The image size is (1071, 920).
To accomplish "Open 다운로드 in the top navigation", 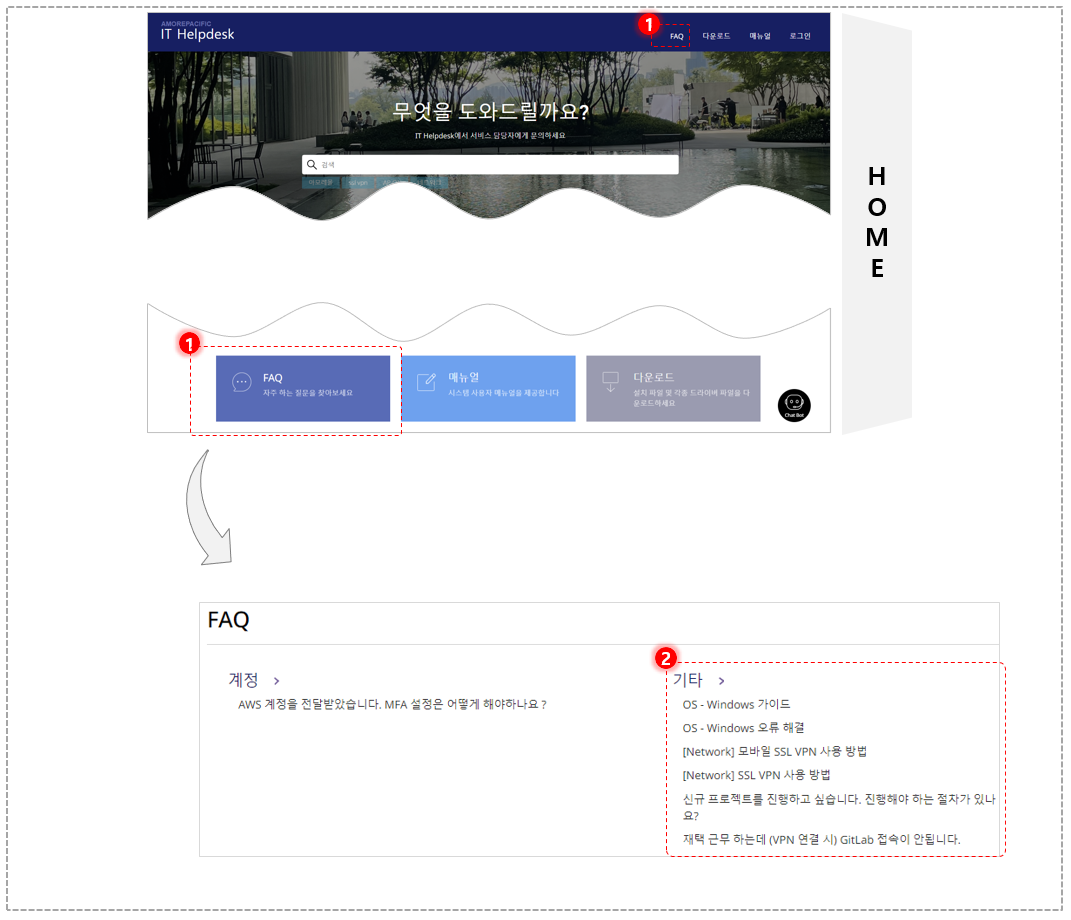I will pyautogui.click(x=717, y=36).
